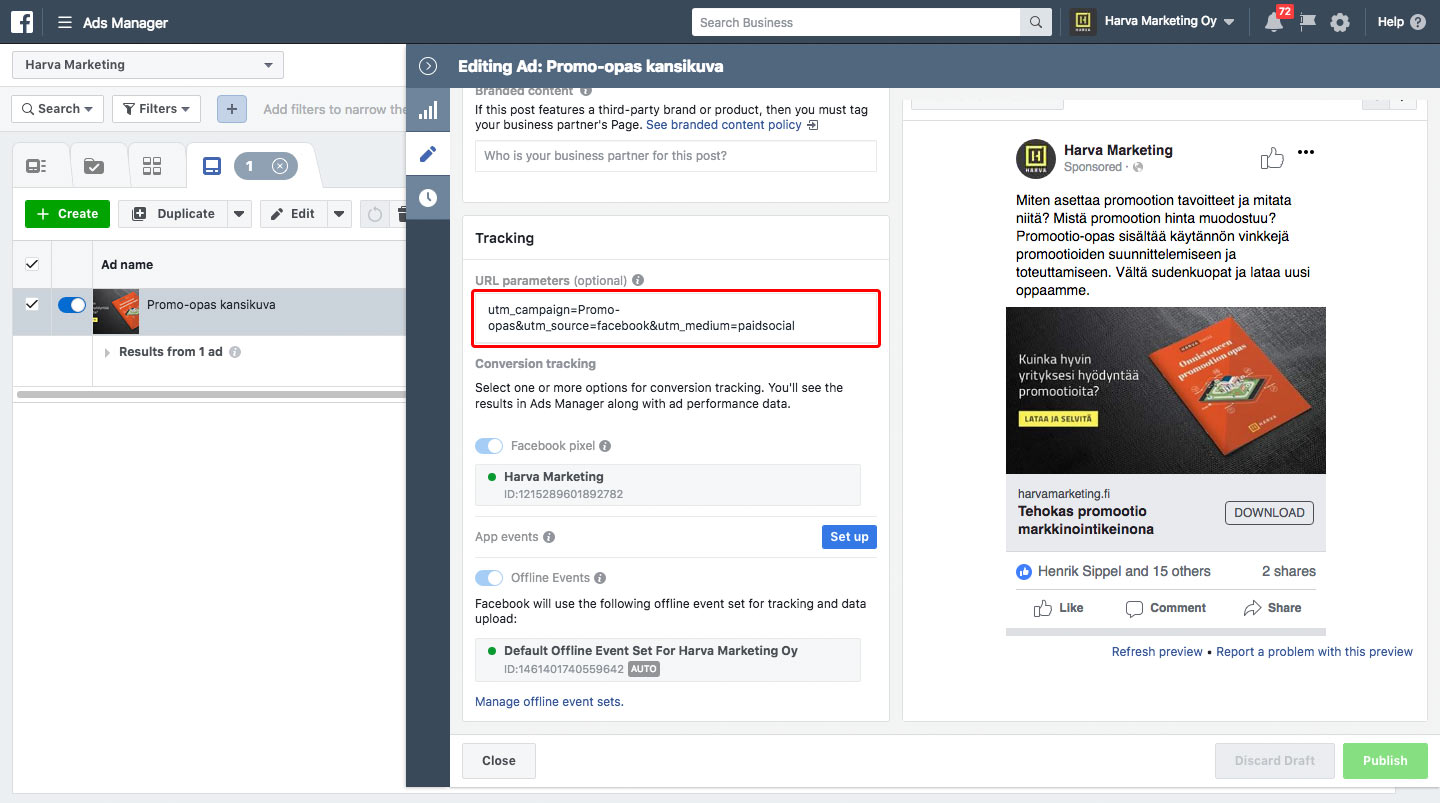Open the Edit dropdown arrow
The height and width of the screenshot is (803, 1440).
click(340, 214)
